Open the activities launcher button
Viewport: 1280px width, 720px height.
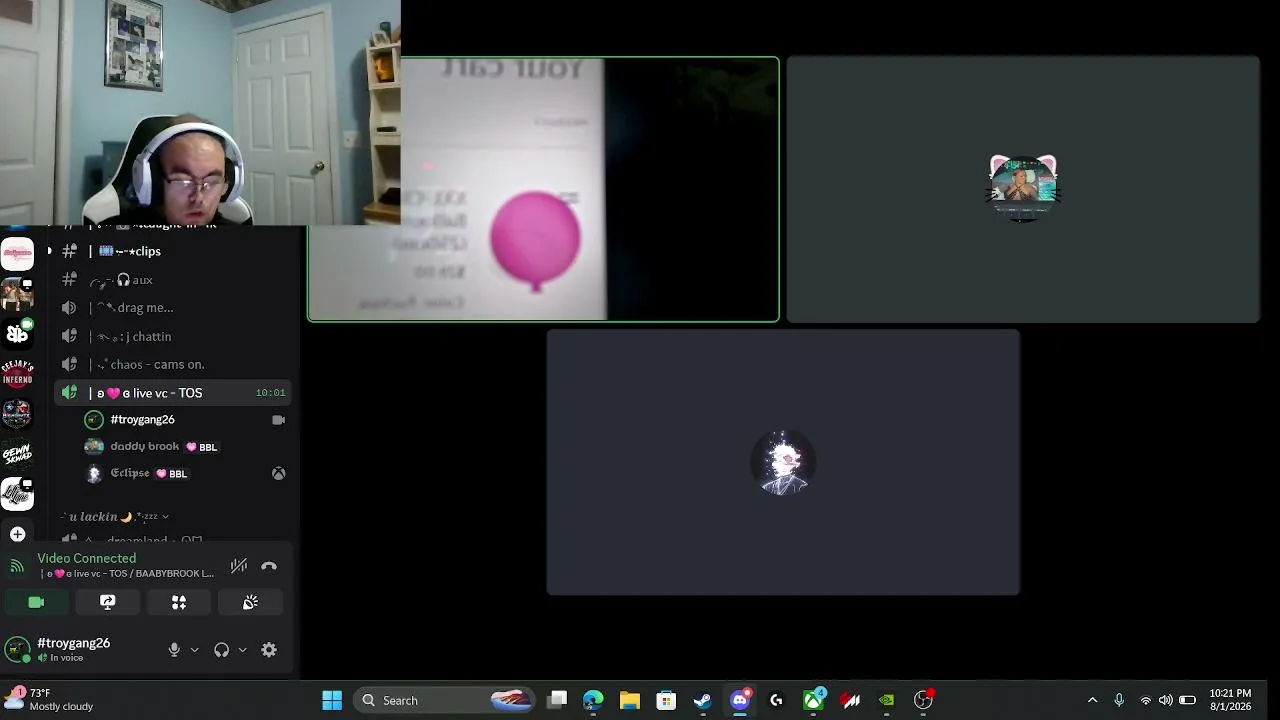[179, 602]
